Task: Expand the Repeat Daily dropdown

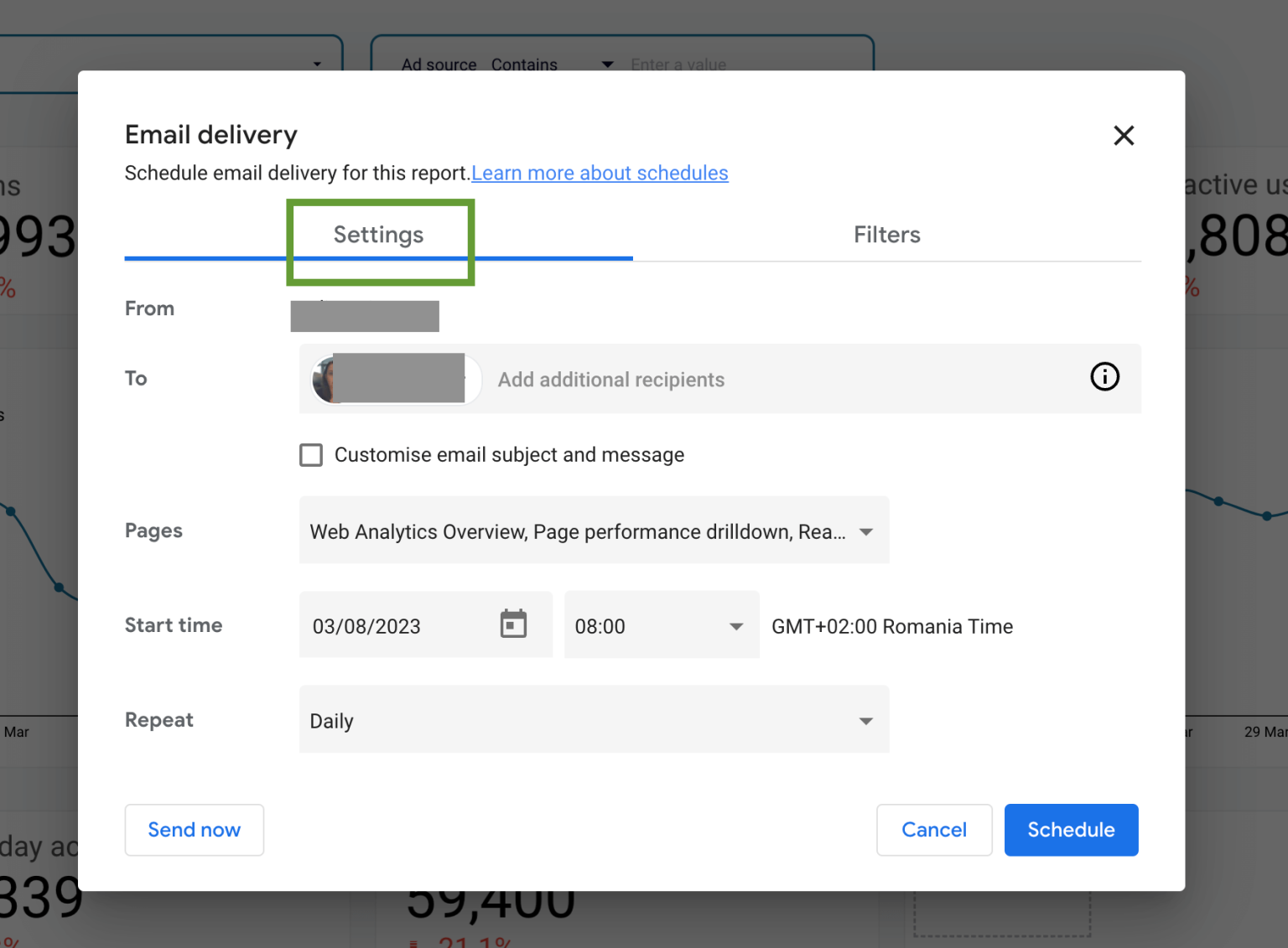Action: [594, 720]
